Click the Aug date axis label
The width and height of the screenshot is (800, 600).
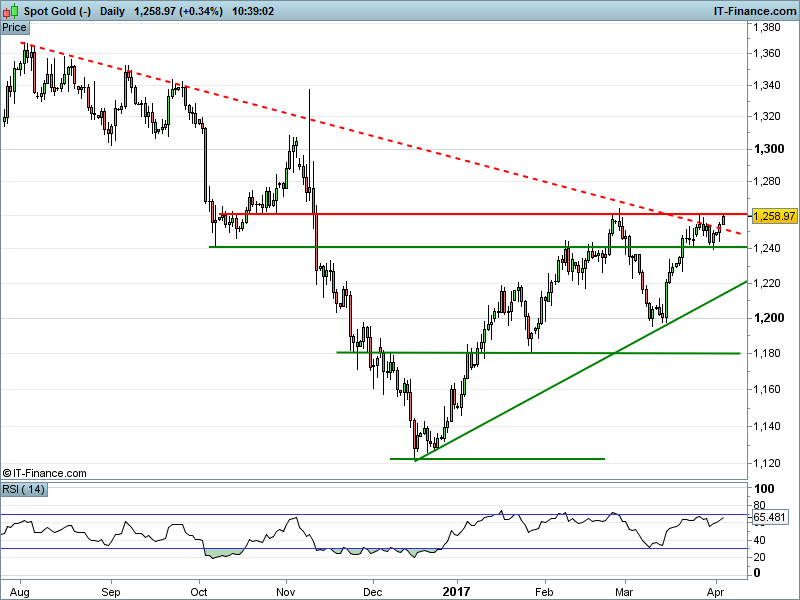point(20,592)
